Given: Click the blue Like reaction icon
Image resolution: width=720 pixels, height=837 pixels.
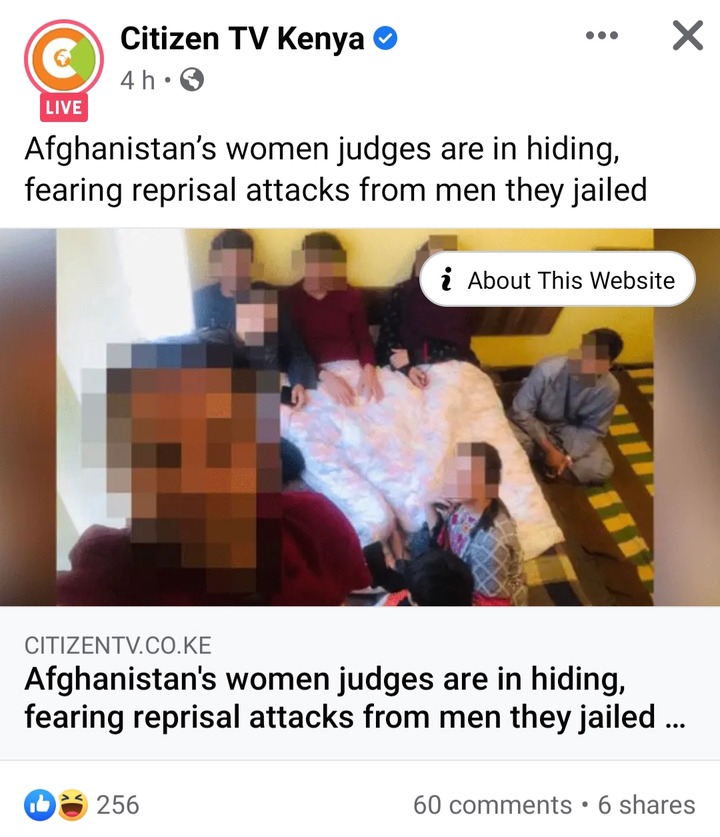Looking at the screenshot, I should click(x=40, y=805).
